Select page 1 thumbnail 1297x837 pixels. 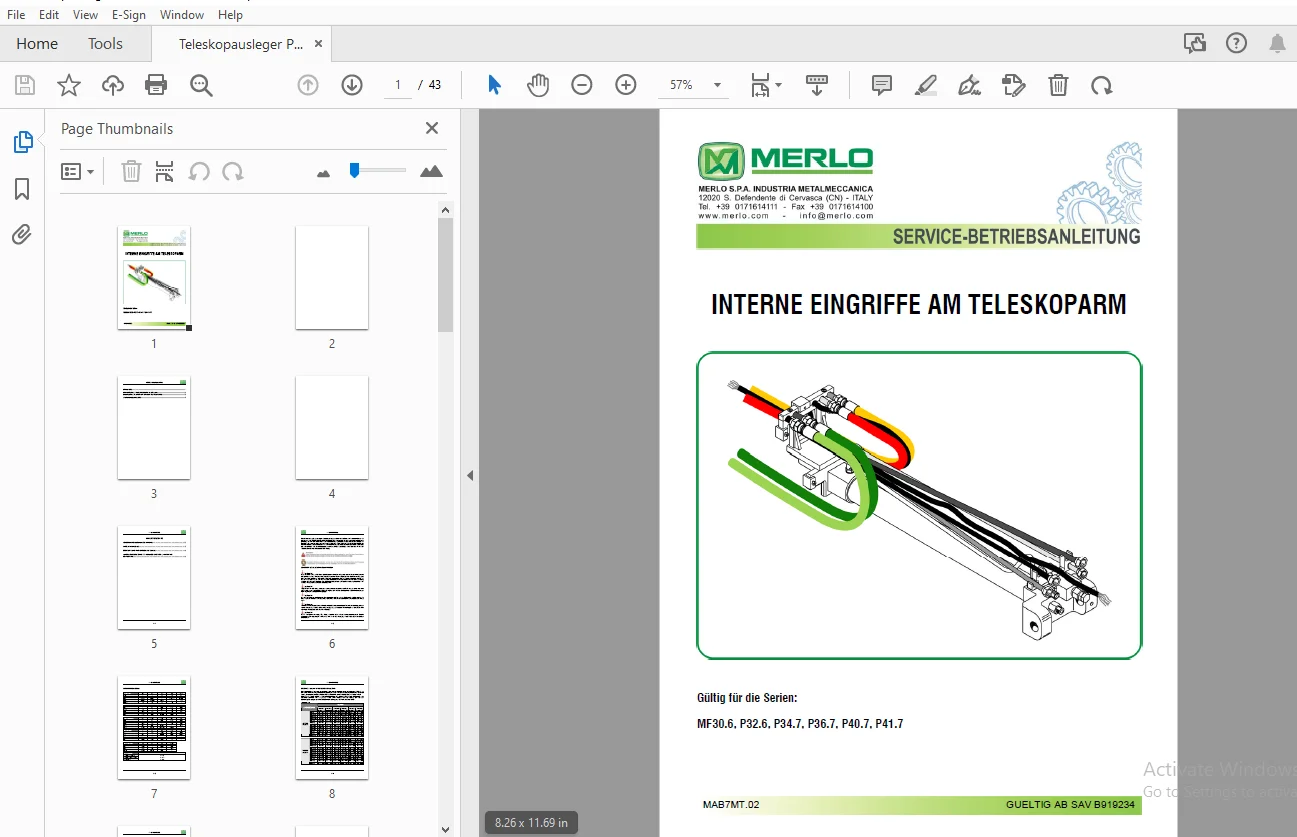(x=154, y=277)
